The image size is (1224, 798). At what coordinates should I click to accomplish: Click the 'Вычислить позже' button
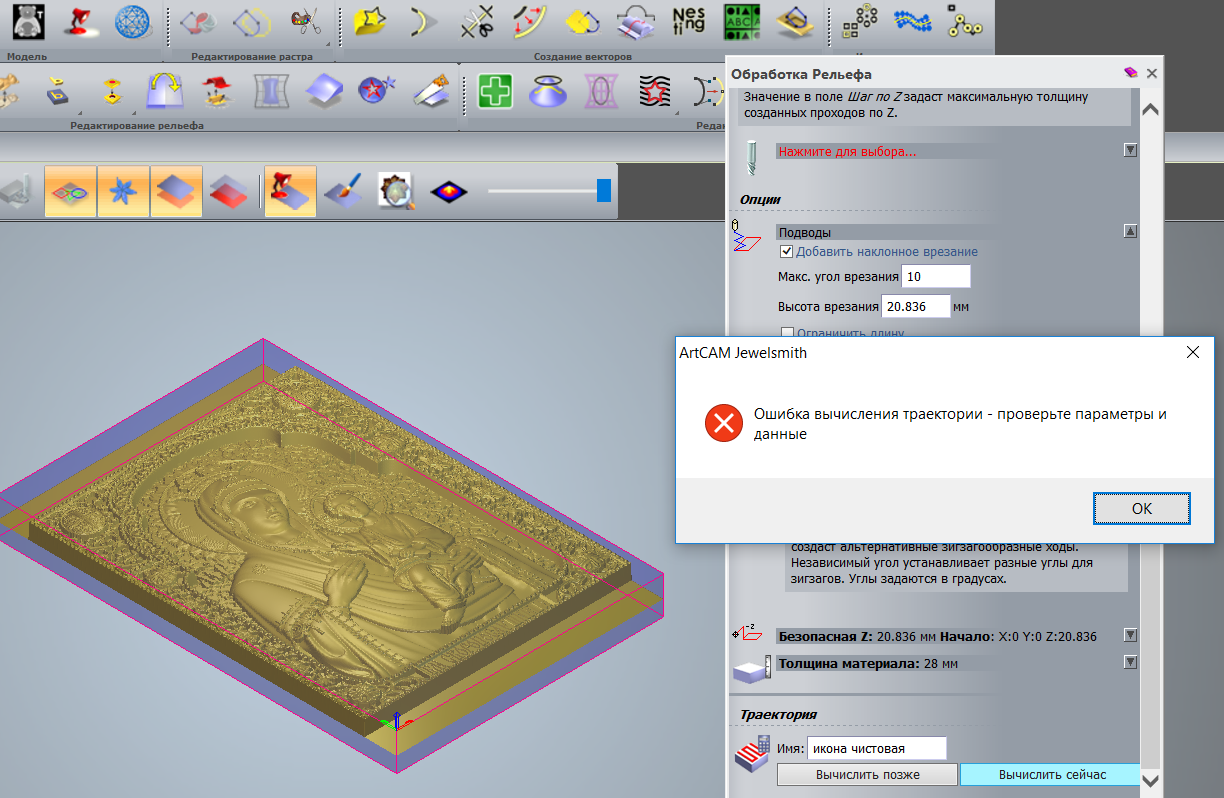click(867, 775)
